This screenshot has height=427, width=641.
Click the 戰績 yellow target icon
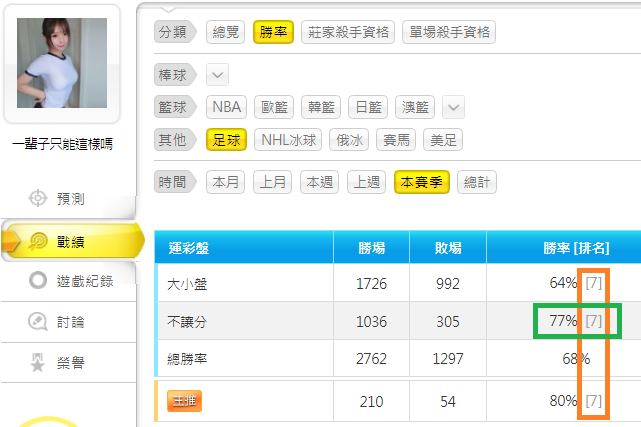pos(38,241)
